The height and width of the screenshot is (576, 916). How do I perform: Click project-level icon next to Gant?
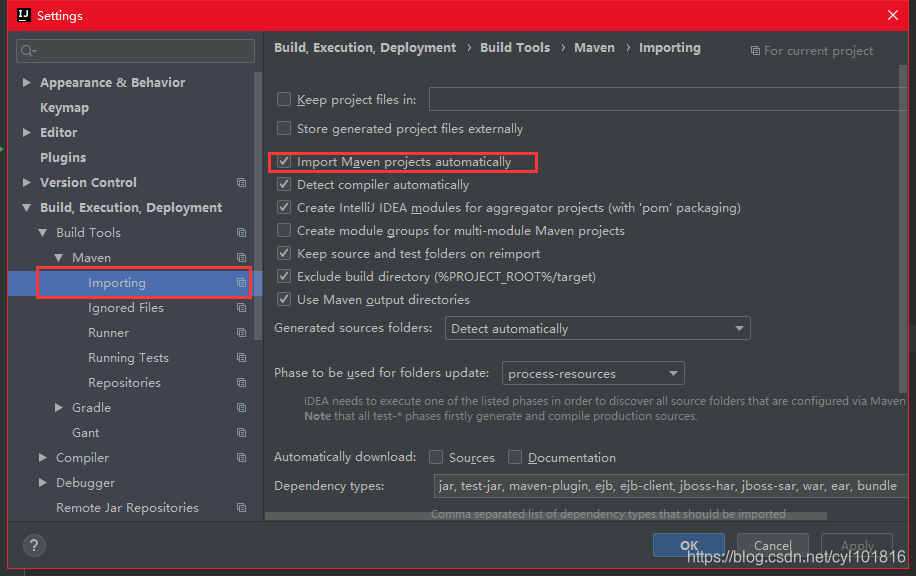(241, 433)
